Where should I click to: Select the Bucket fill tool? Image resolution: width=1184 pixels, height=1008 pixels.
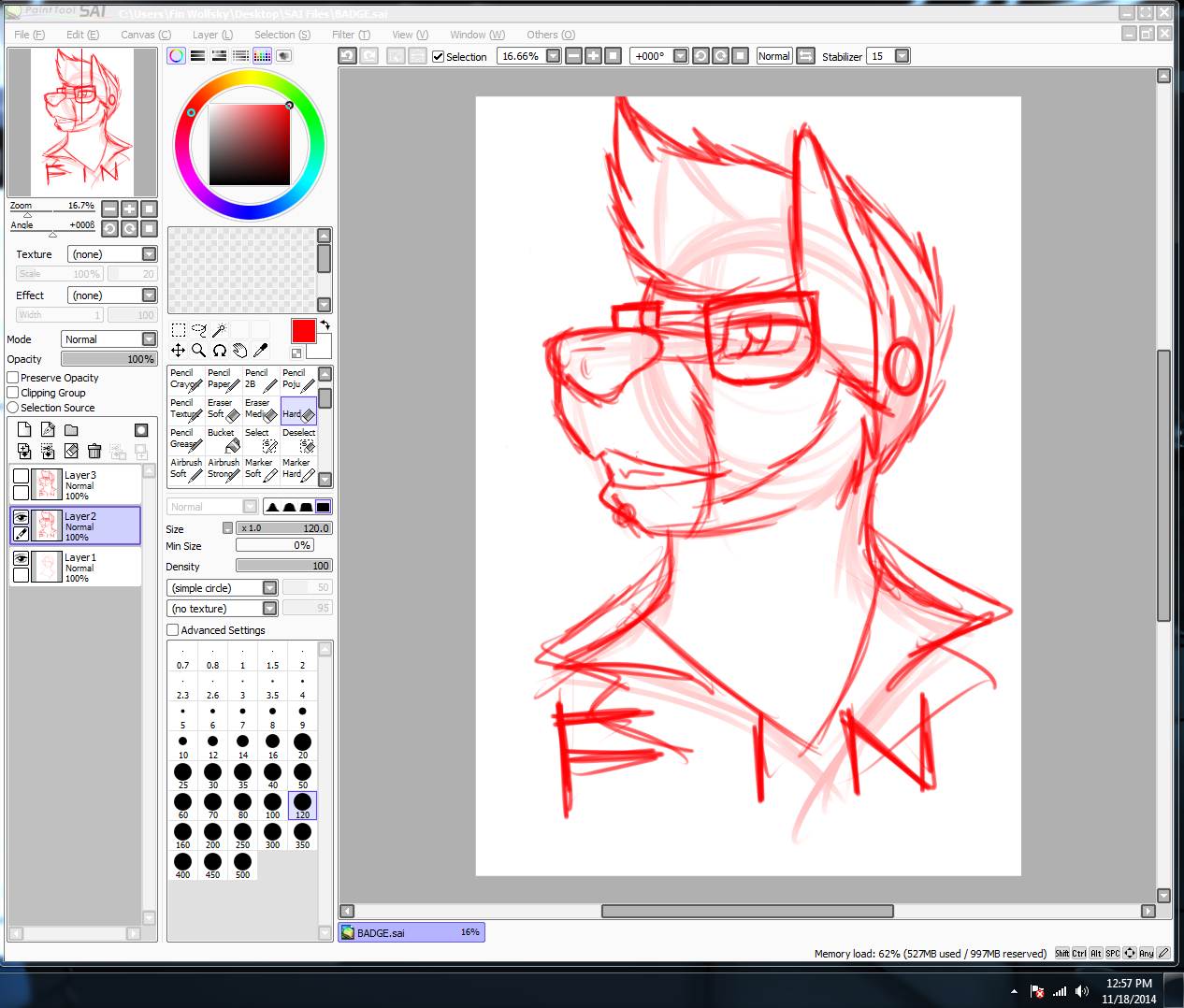pyautogui.click(x=224, y=439)
